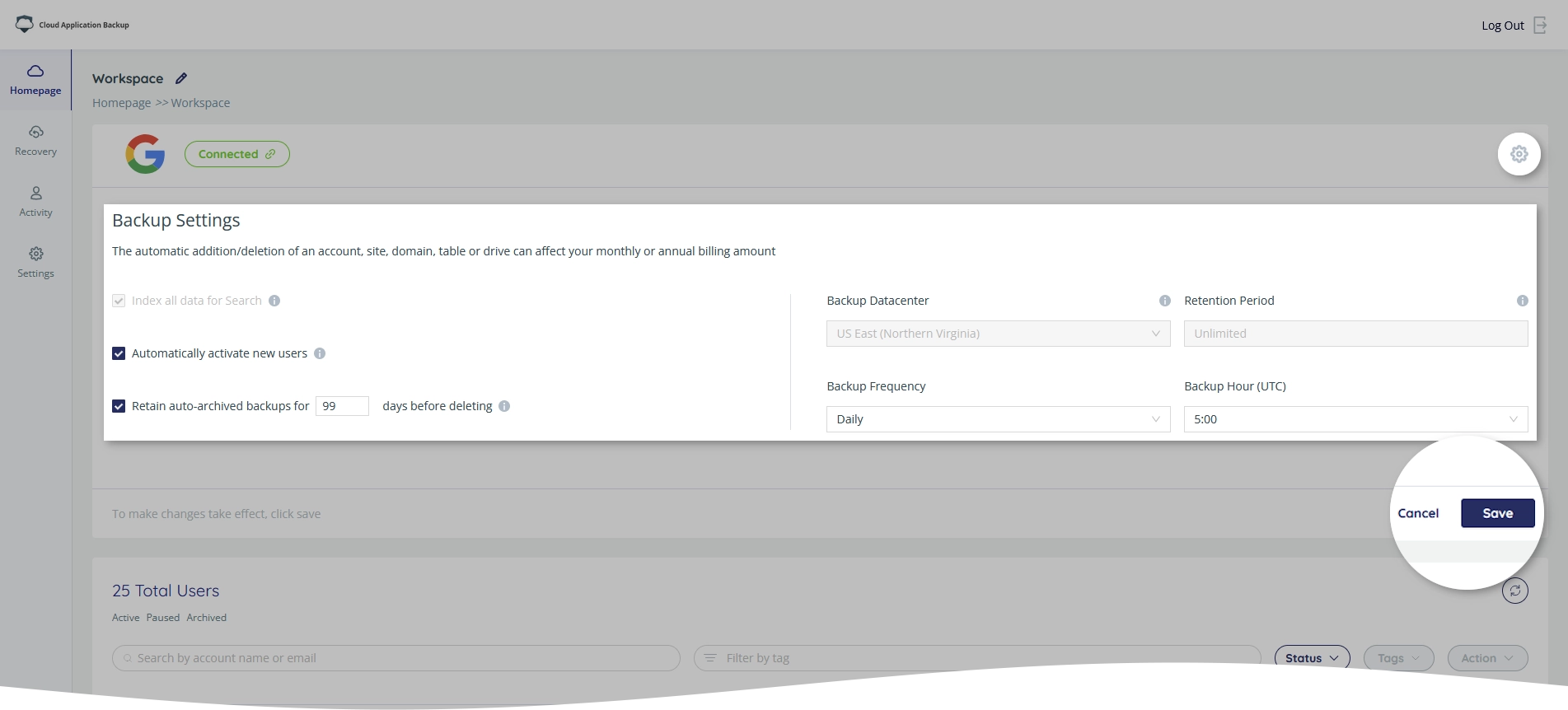Refresh the users list

pyautogui.click(x=1514, y=591)
